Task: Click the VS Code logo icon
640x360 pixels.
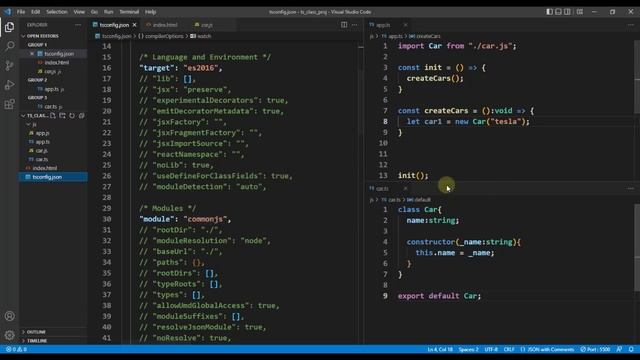Action: point(7,12)
